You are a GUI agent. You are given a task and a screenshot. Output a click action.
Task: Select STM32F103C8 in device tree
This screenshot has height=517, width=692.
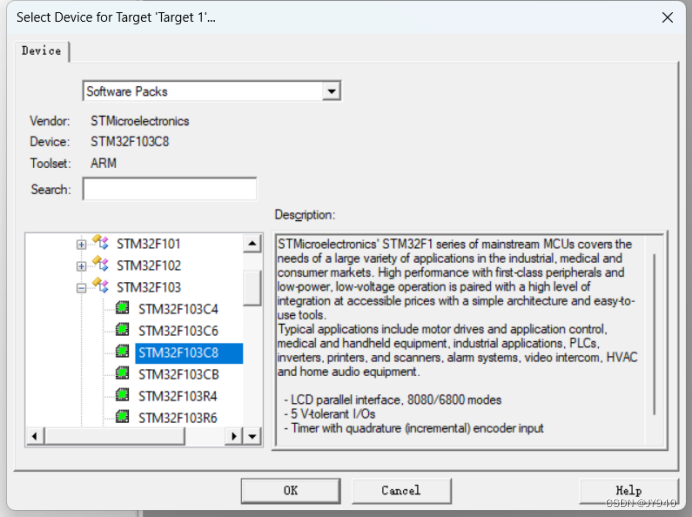point(189,353)
